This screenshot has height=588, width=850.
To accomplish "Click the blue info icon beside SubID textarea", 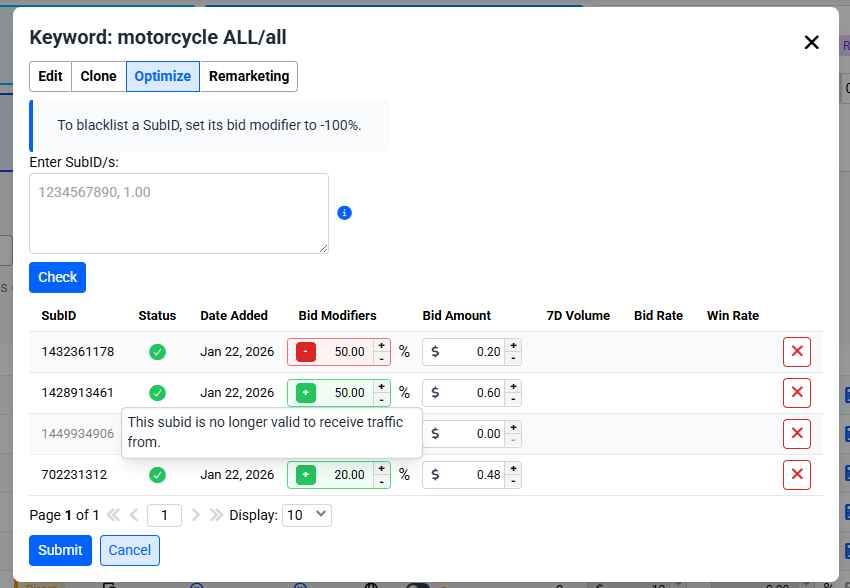I will pyautogui.click(x=344, y=213).
